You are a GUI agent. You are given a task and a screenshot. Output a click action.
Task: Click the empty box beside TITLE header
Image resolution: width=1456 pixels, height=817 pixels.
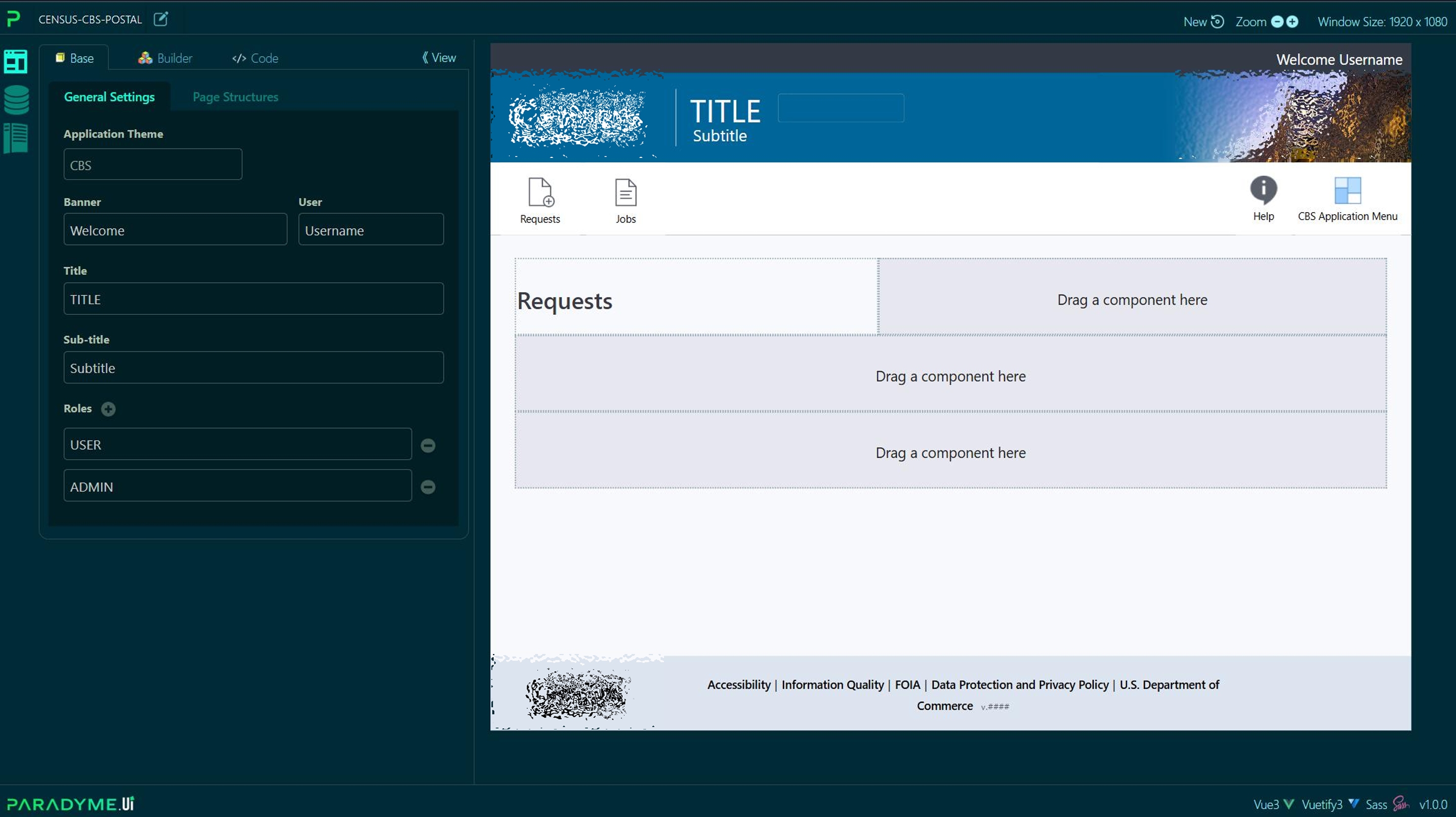point(841,108)
